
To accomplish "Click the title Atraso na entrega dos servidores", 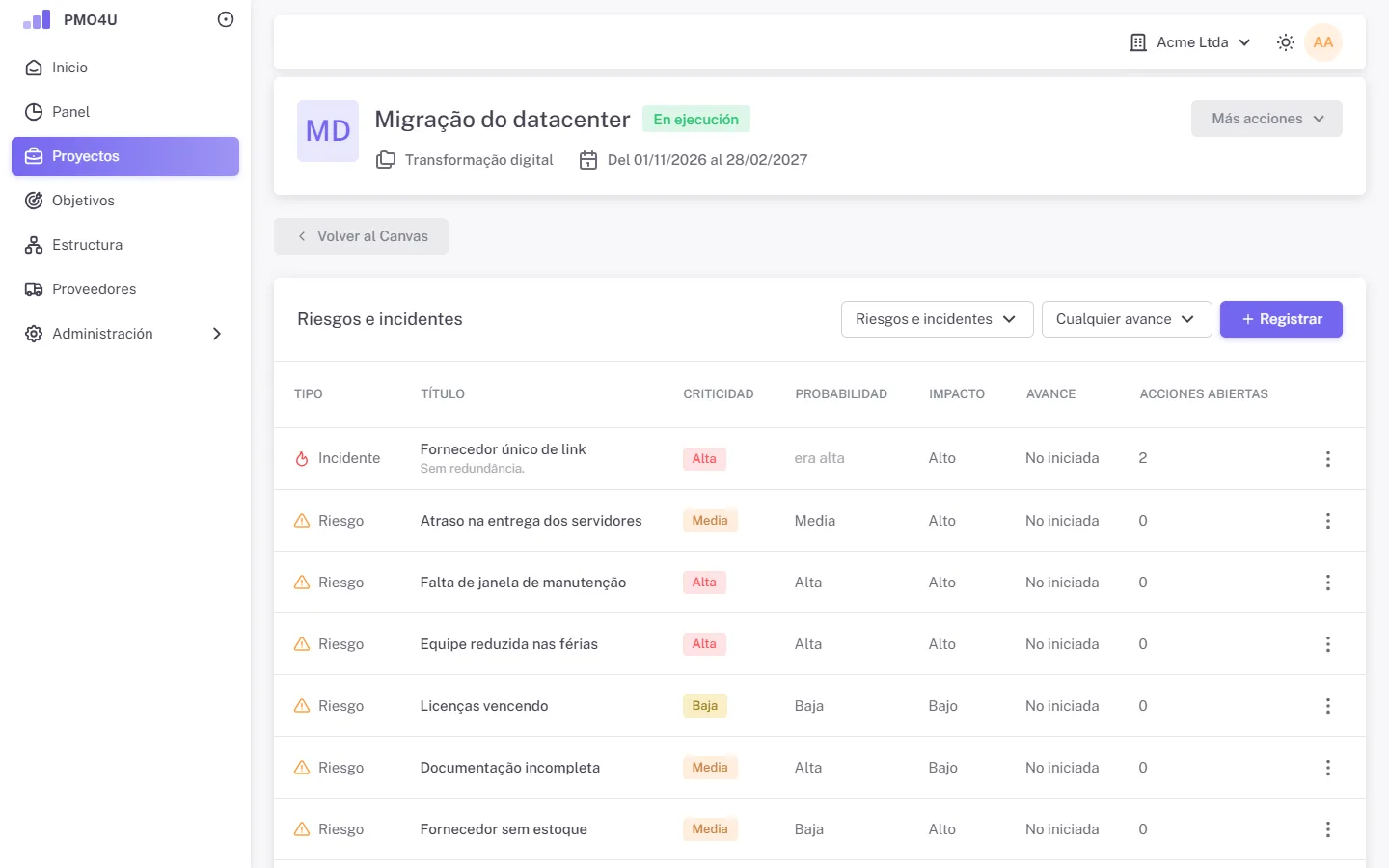I will 531,521.
